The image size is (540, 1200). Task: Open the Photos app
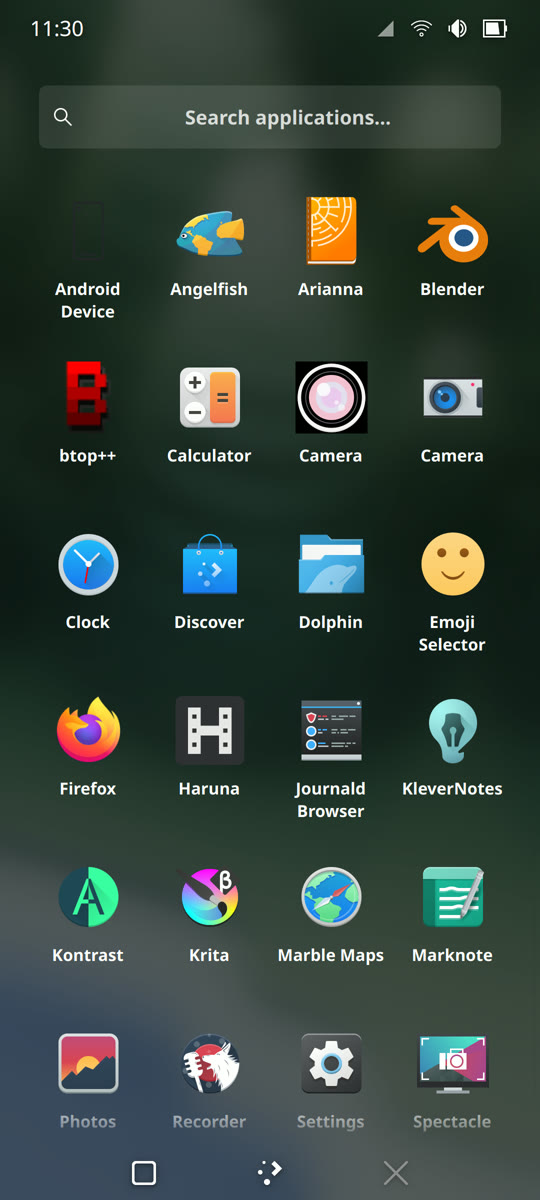(x=88, y=1080)
